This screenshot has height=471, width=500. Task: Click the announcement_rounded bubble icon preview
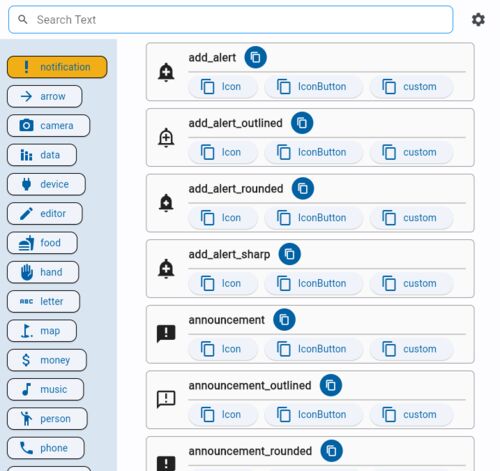click(x=166, y=463)
